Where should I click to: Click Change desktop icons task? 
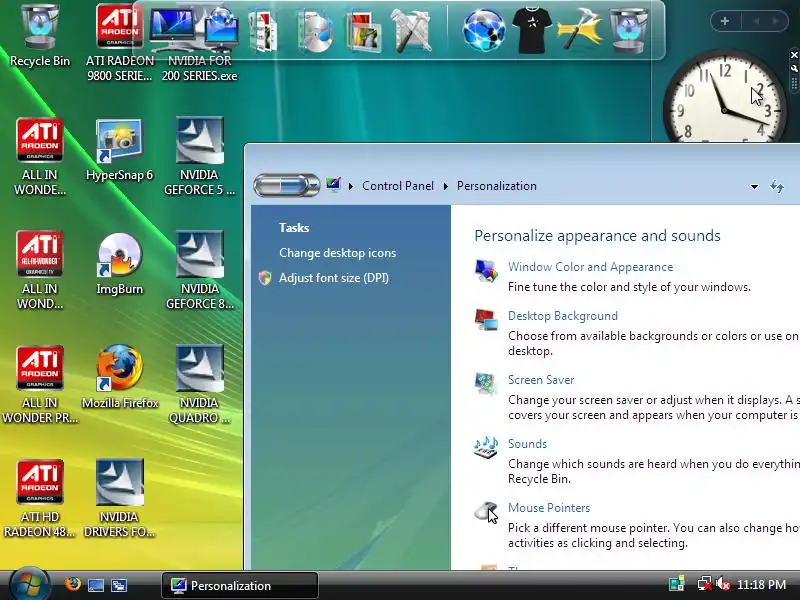[337, 253]
